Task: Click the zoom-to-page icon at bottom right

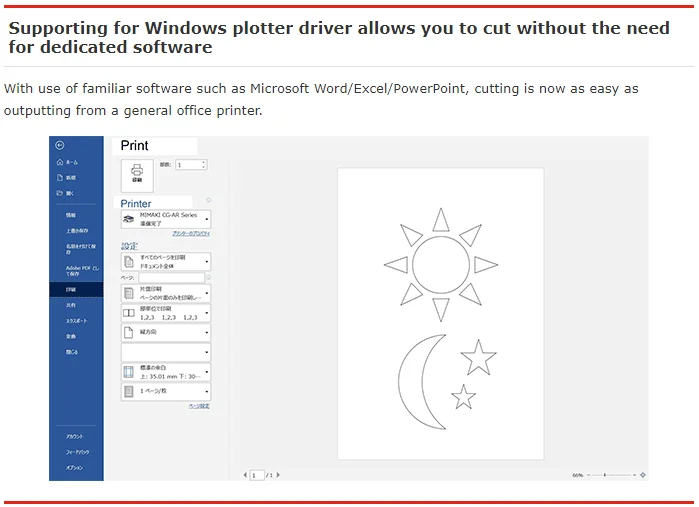Action: point(643,475)
